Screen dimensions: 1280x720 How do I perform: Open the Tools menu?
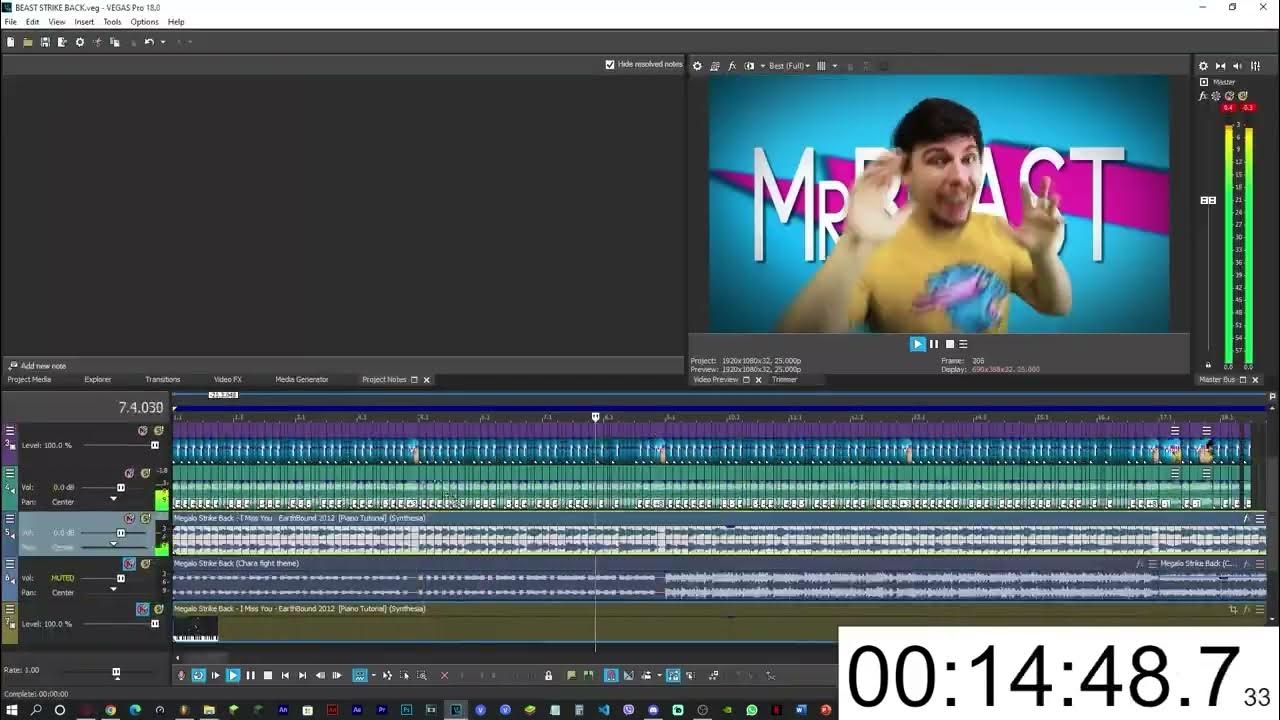point(112,22)
